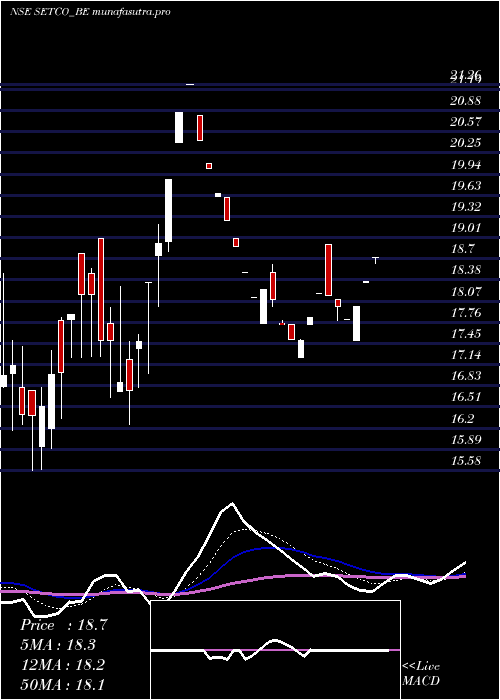Click the tall white candle peaking near 20.88

[179, 127]
